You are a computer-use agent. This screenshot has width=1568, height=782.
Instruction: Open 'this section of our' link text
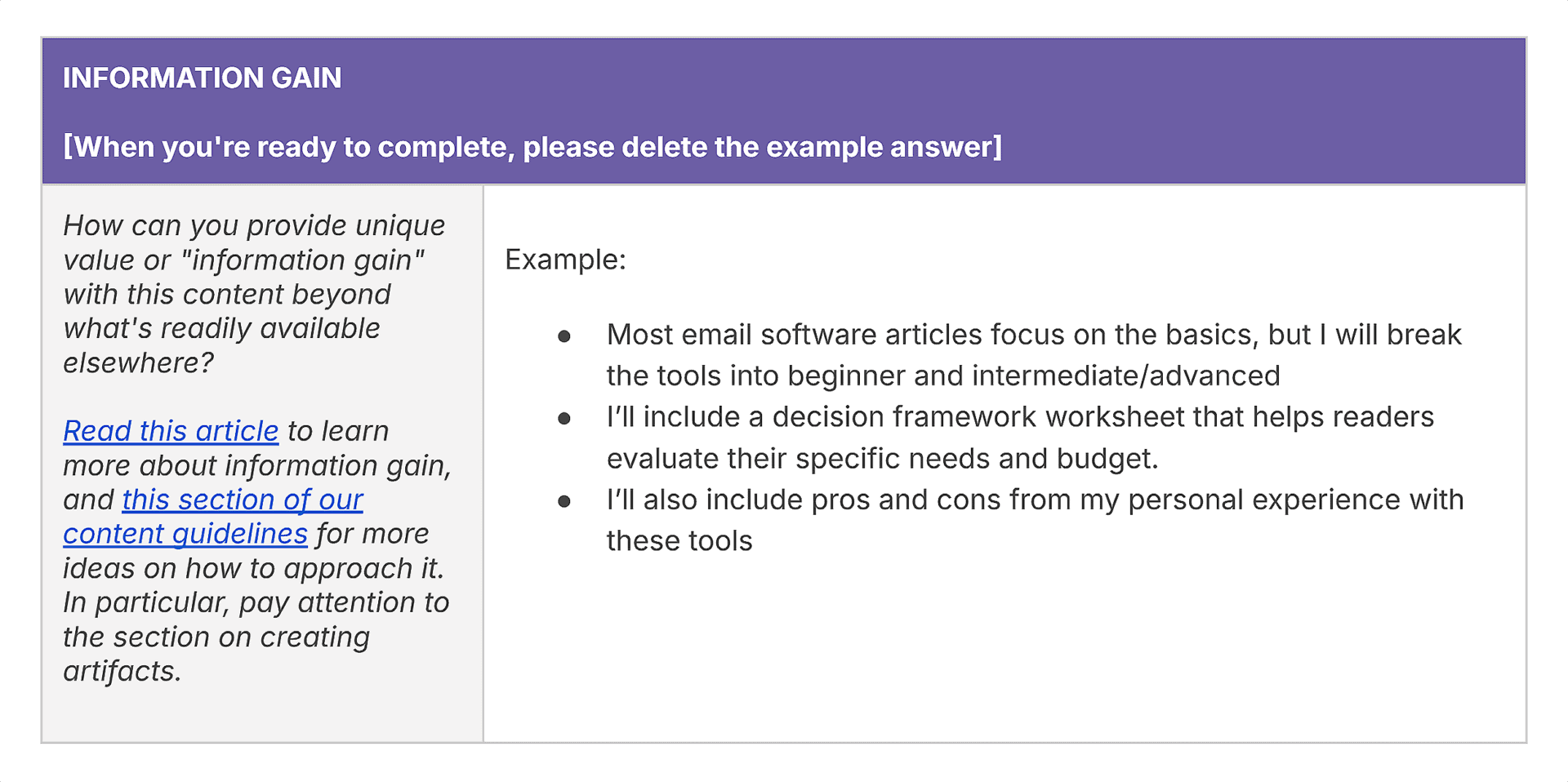coord(243,500)
